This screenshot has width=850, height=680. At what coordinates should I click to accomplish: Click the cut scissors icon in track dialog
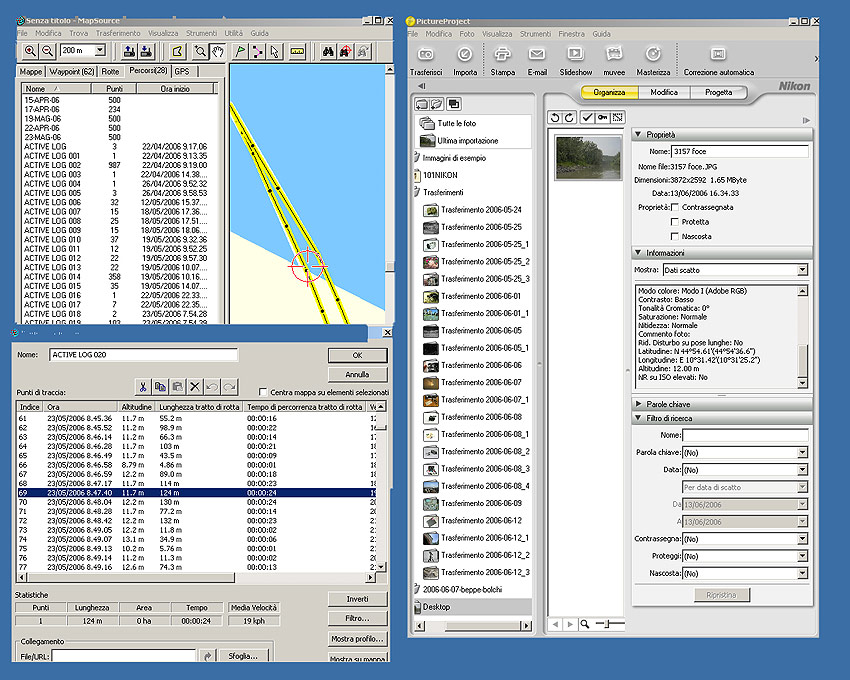coord(143,387)
